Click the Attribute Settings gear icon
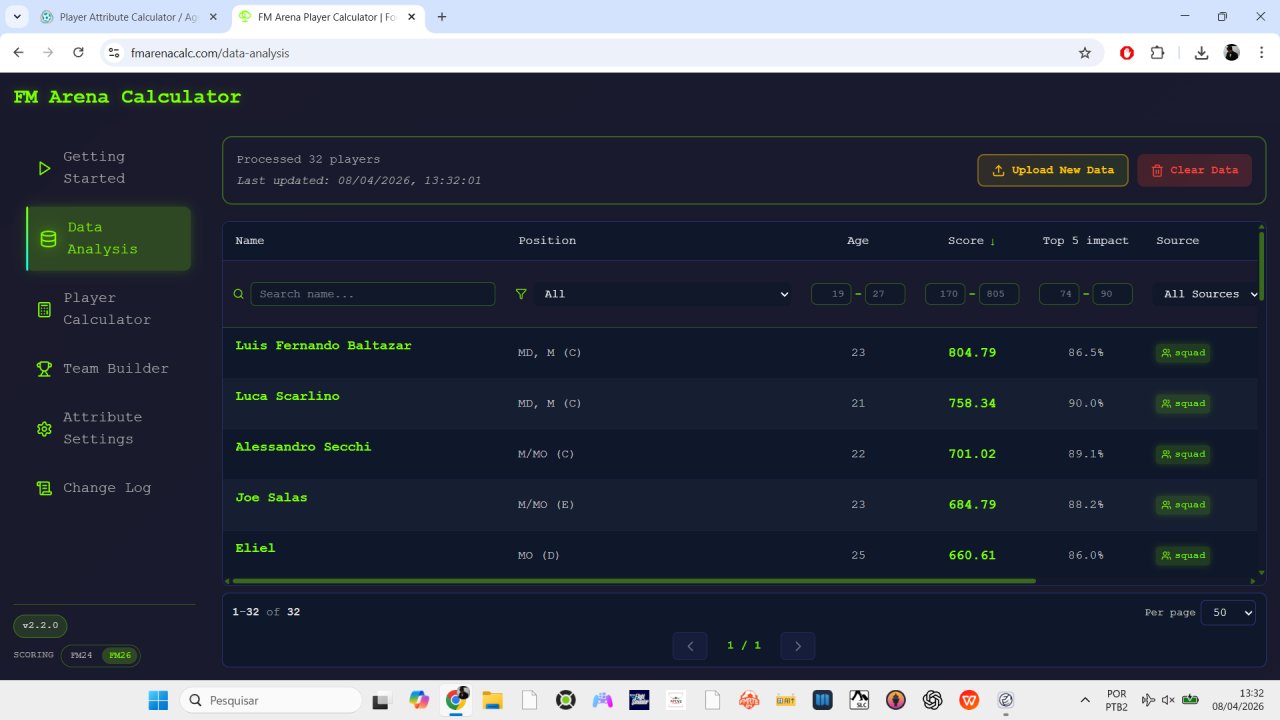 (44, 428)
